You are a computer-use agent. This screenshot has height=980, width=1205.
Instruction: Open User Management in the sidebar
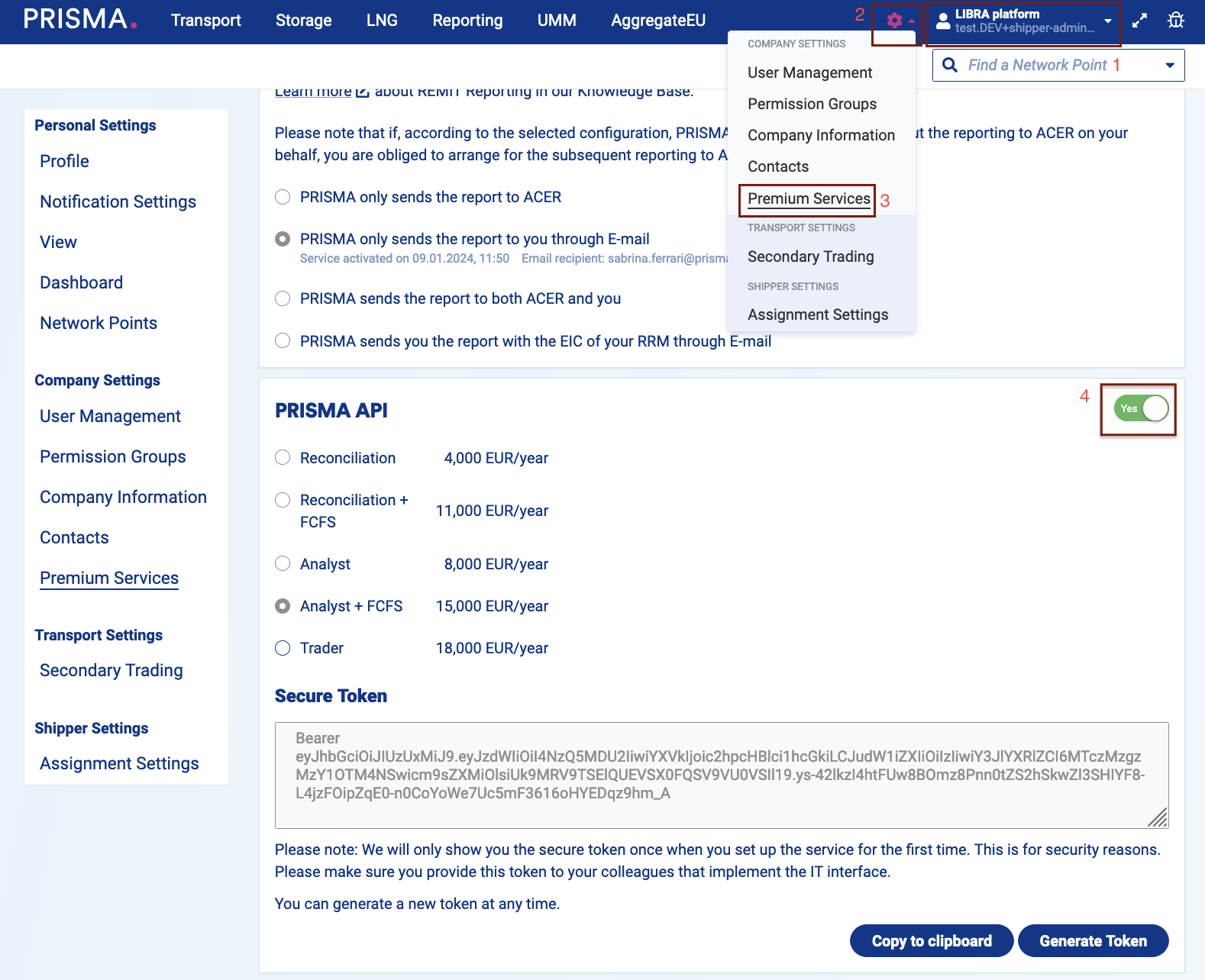(110, 416)
